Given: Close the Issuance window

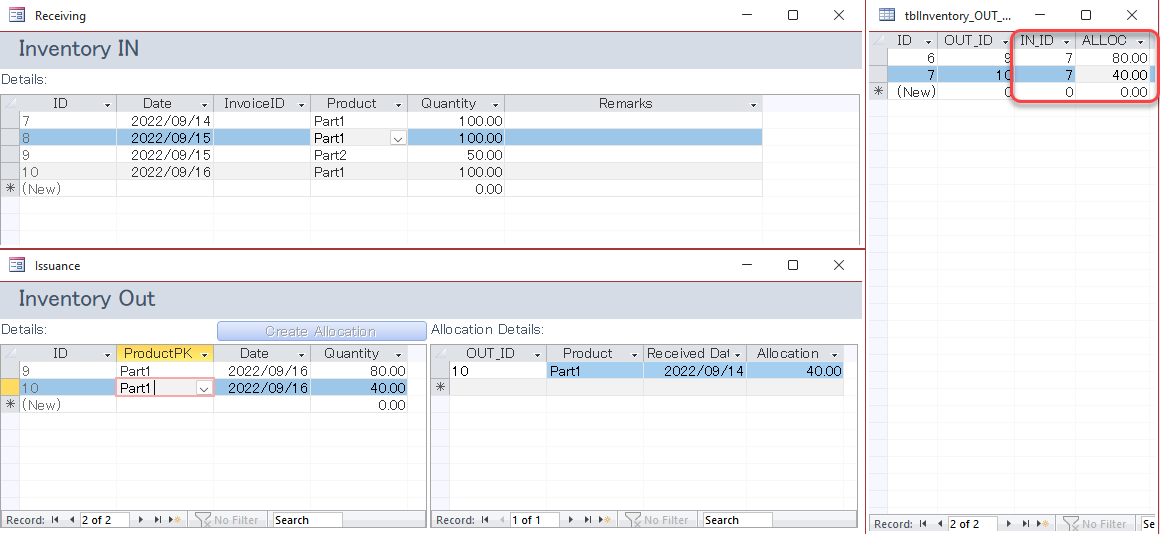Looking at the screenshot, I should point(838,265).
